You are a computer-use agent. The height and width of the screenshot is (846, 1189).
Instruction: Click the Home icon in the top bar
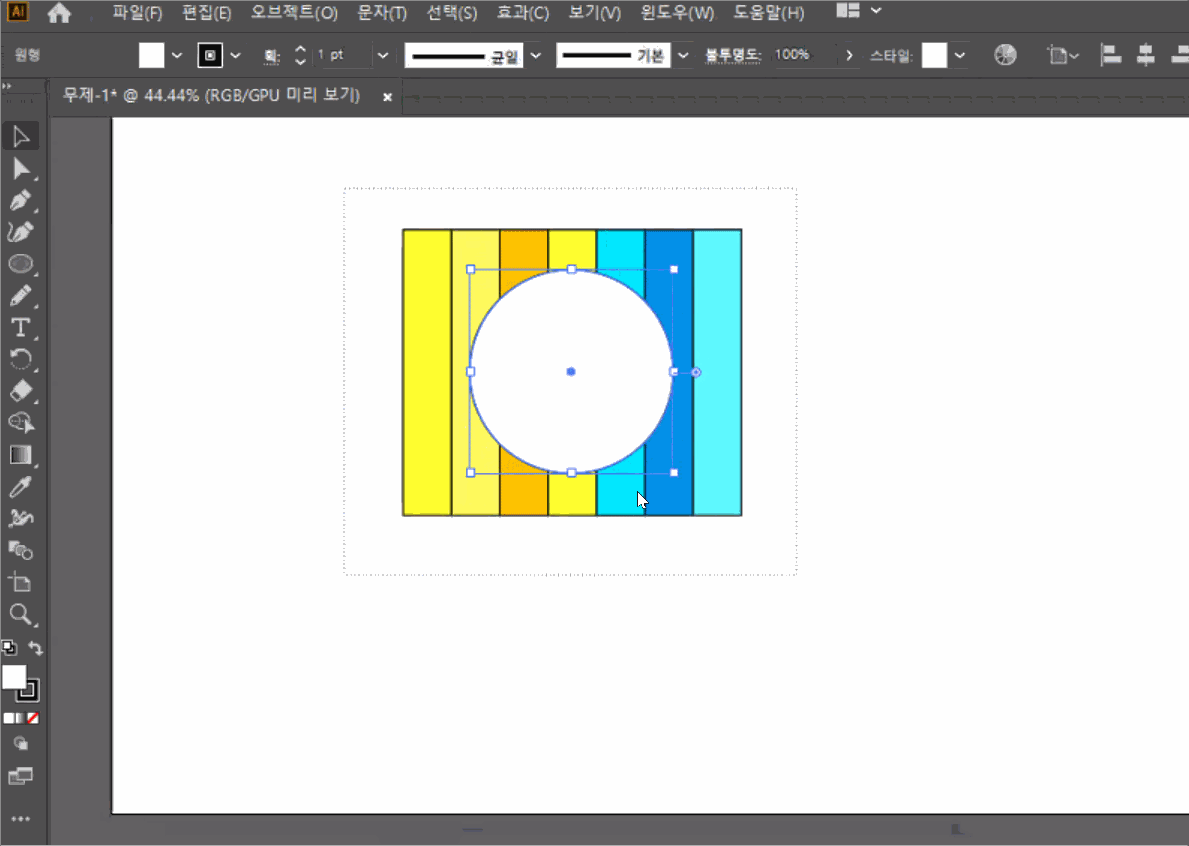(x=60, y=13)
